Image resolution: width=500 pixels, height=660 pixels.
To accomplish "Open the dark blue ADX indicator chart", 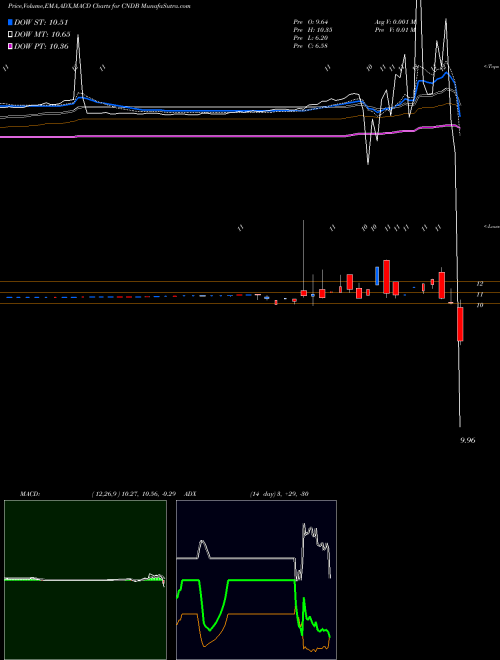I will point(256,580).
